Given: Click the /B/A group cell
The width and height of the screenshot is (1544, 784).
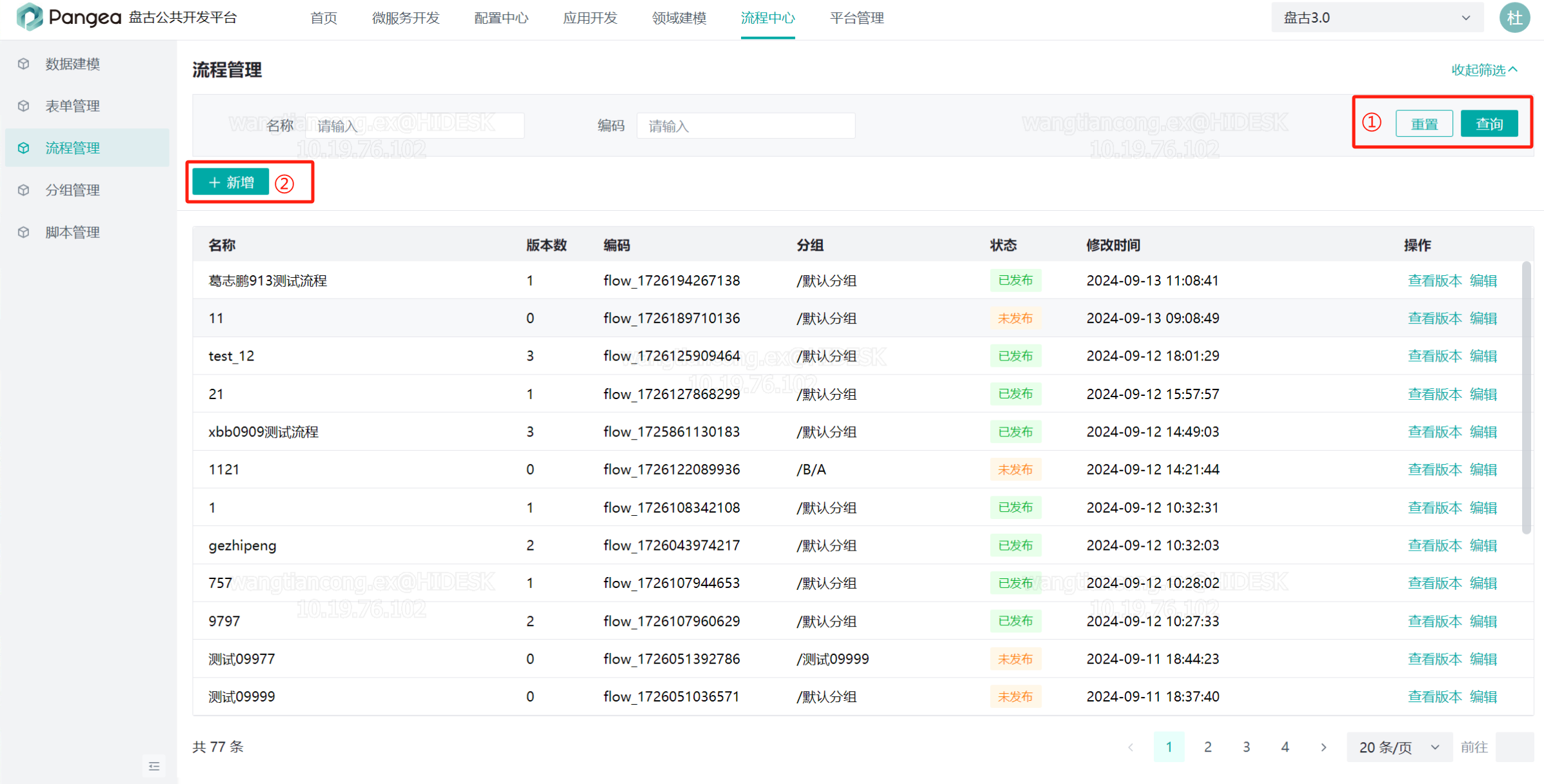Looking at the screenshot, I should [811, 469].
